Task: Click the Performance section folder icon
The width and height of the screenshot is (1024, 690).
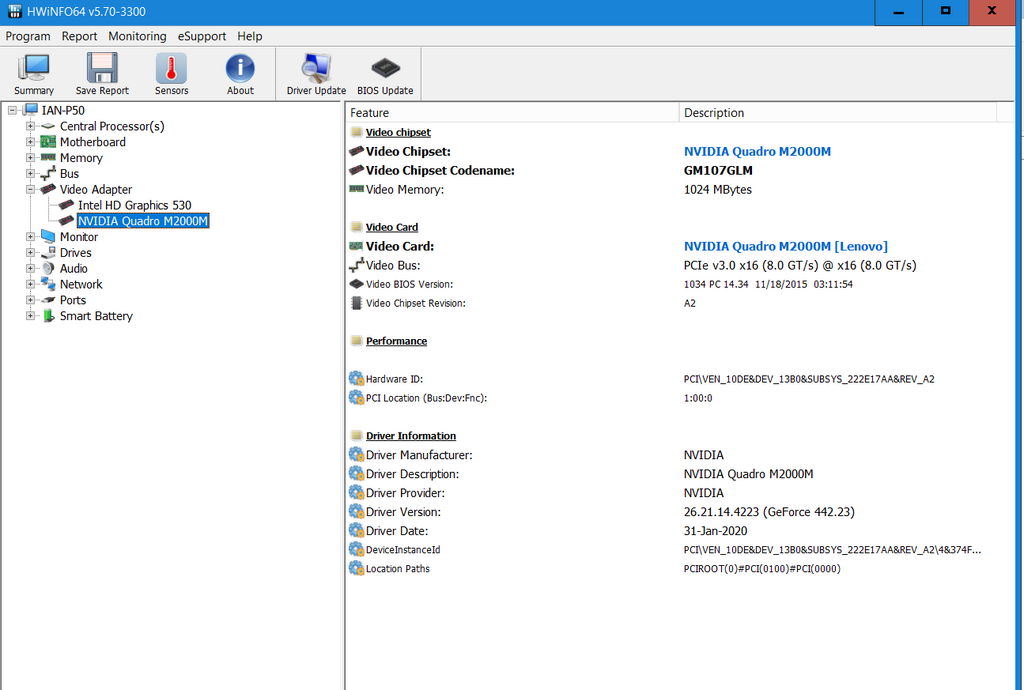Action: (356, 341)
